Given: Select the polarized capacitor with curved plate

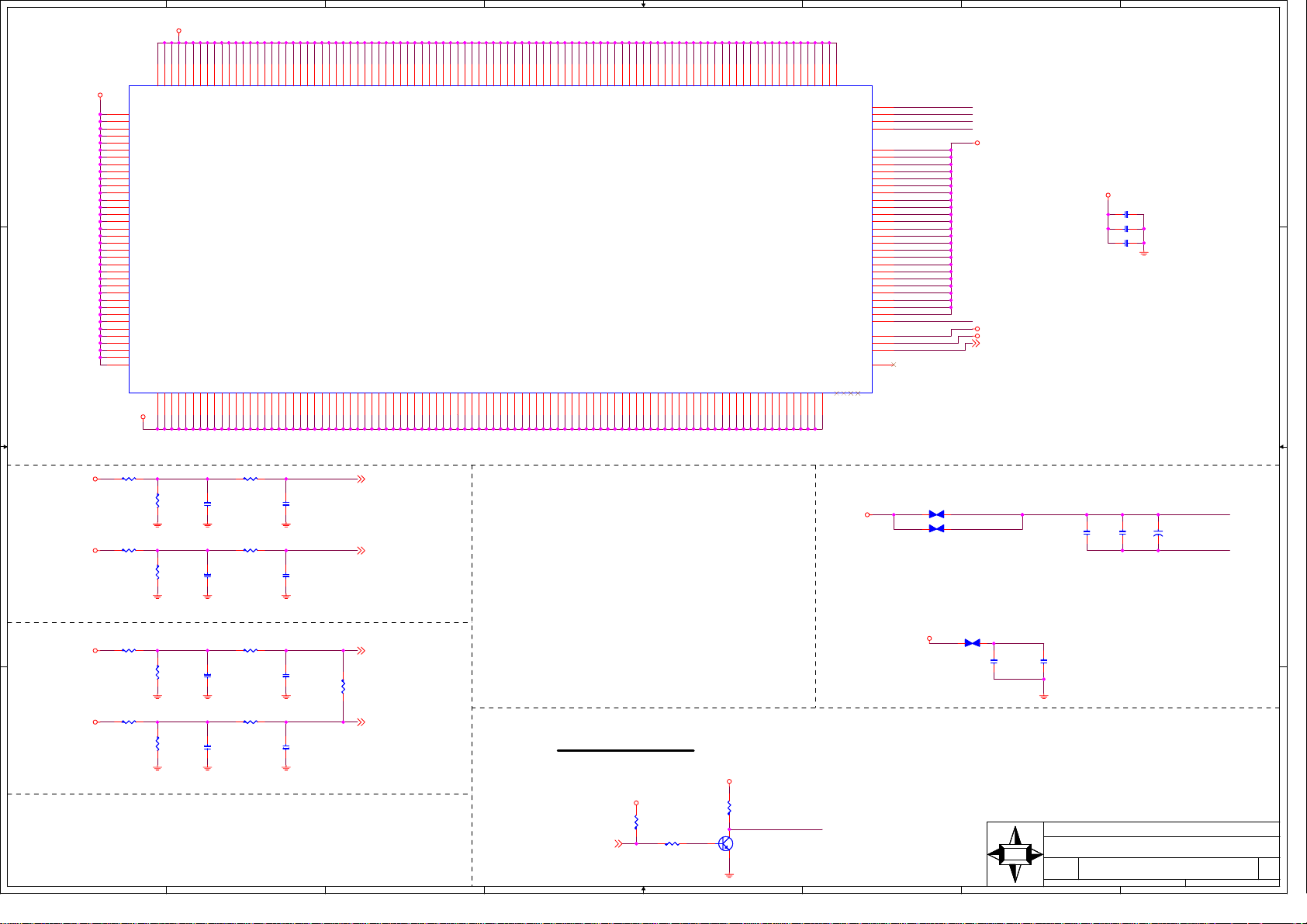Looking at the screenshot, I should coord(1158,534).
